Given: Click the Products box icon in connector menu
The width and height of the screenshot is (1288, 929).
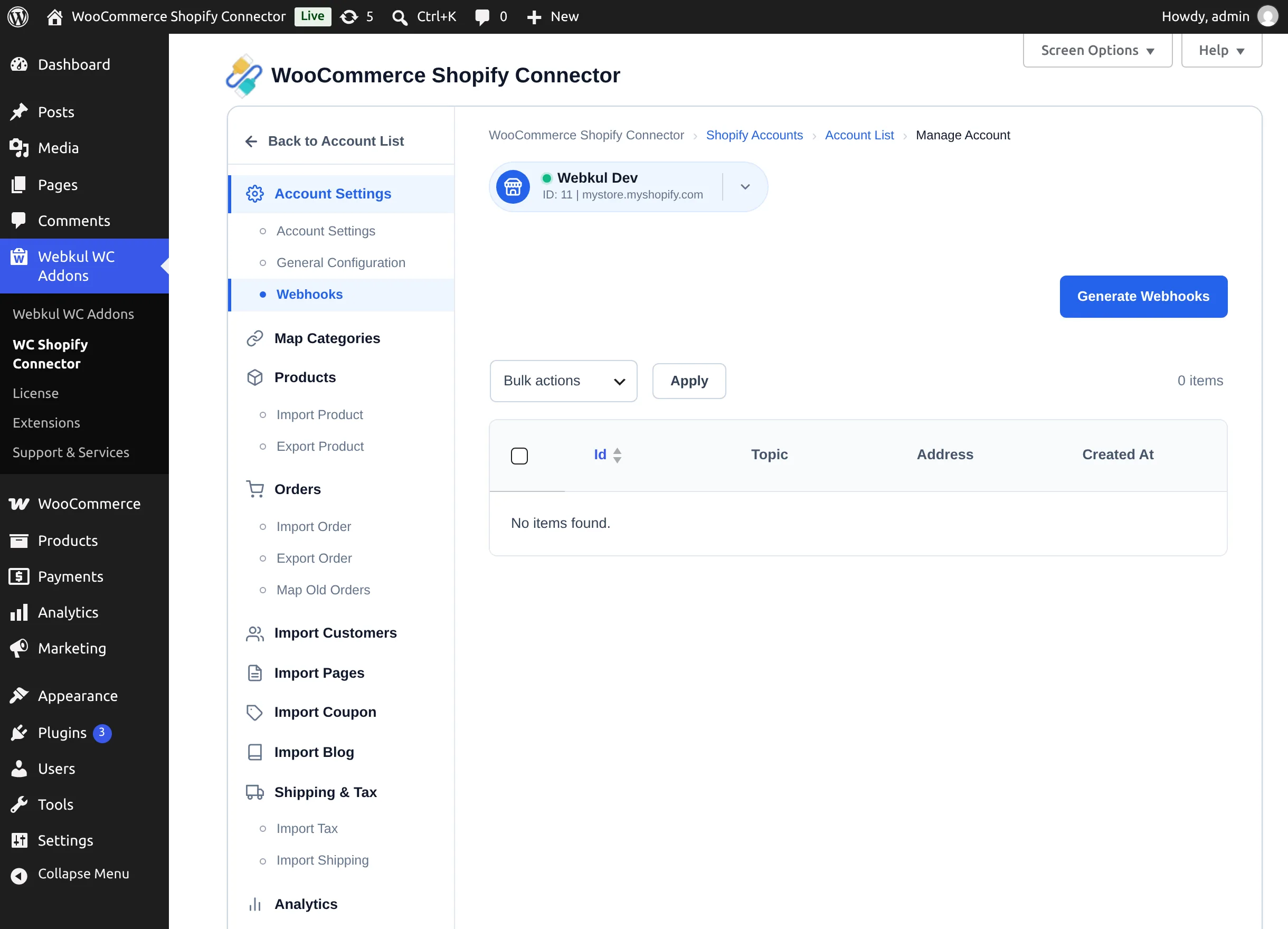Looking at the screenshot, I should coord(255,377).
